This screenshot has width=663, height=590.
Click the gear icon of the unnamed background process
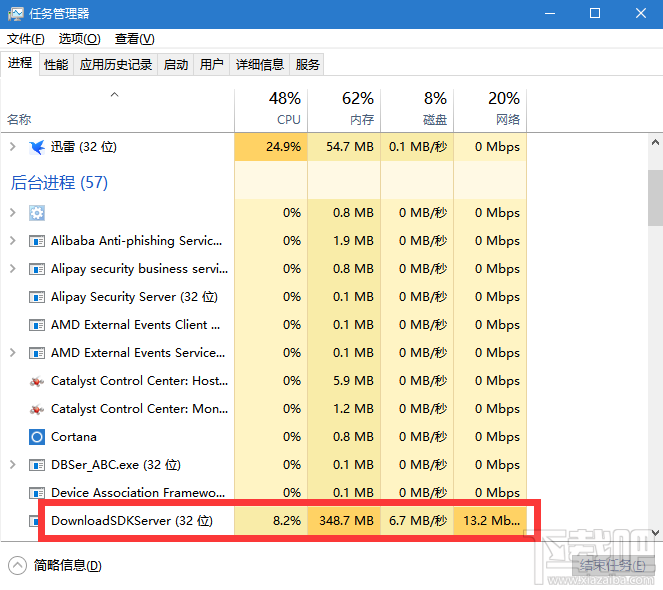click(37, 213)
